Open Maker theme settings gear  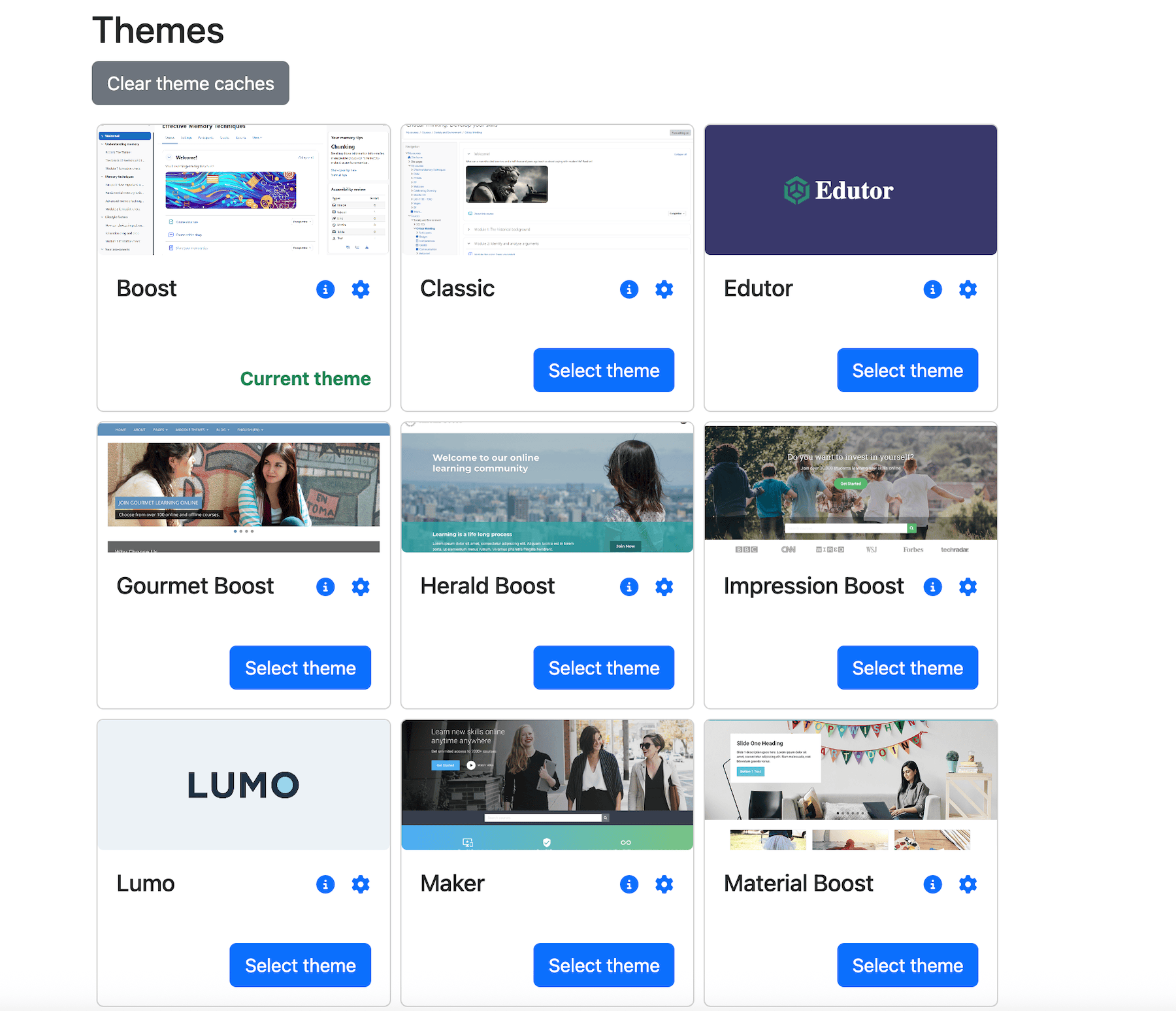click(x=664, y=884)
